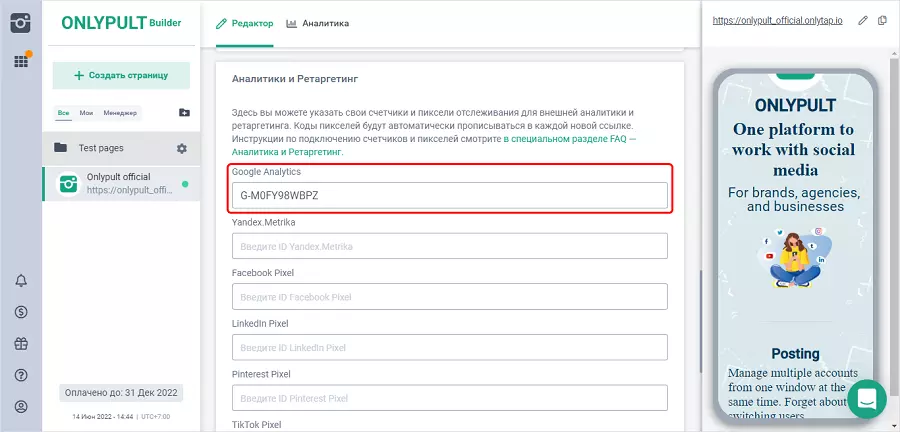Click the Создать страницу button
This screenshot has height=432, width=900.
[120, 75]
